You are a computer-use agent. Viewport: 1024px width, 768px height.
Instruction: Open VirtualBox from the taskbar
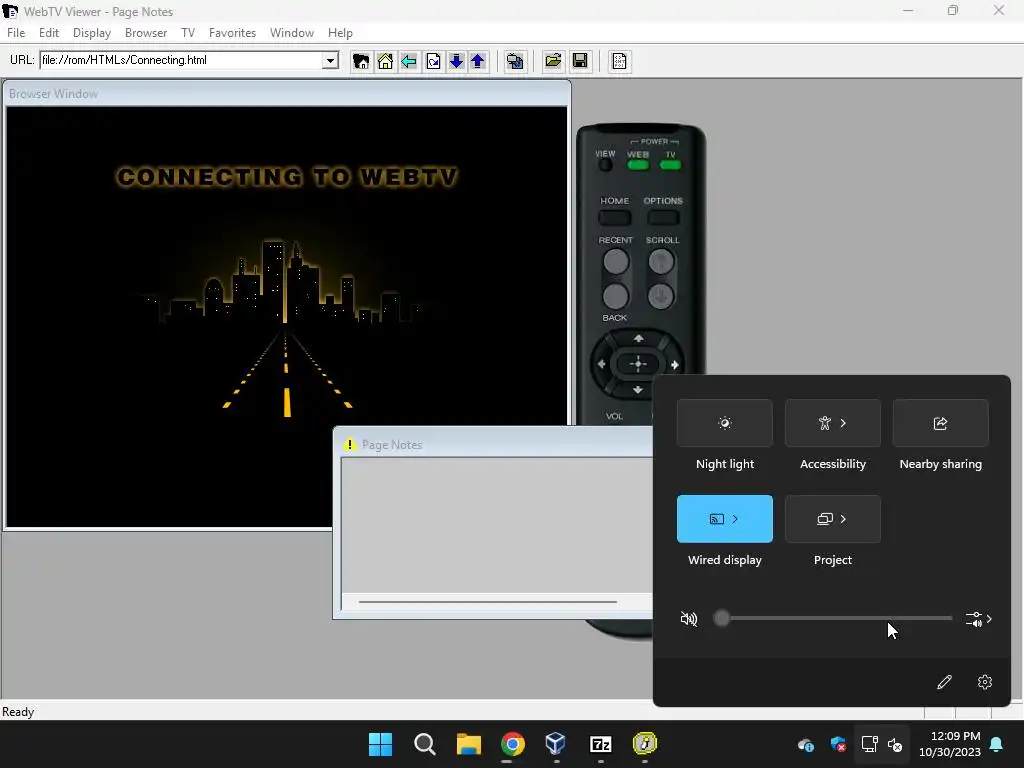coord(556,744)
